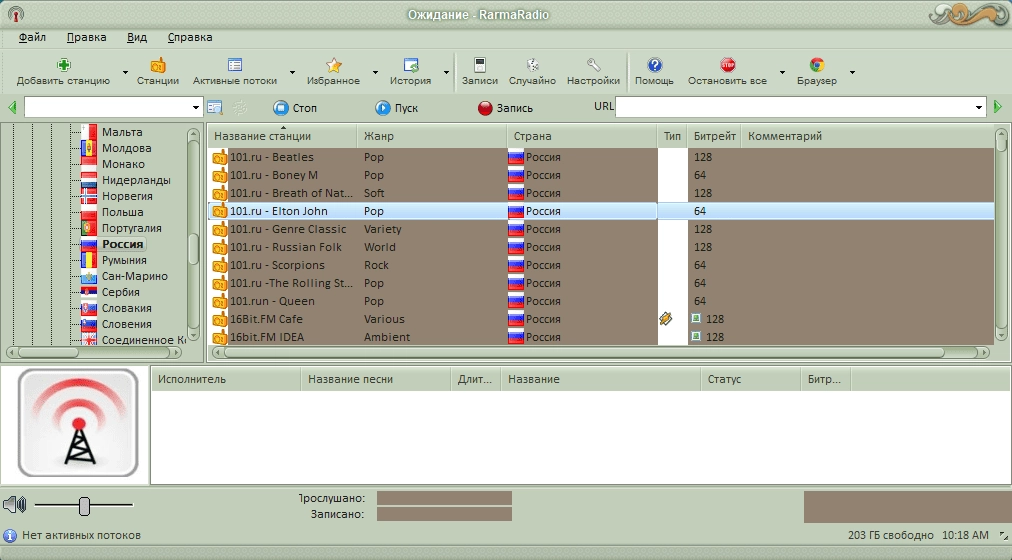Click the green back arrow by search box
This screenshot has width=1012, height=560.
click(x=12, y=107)
